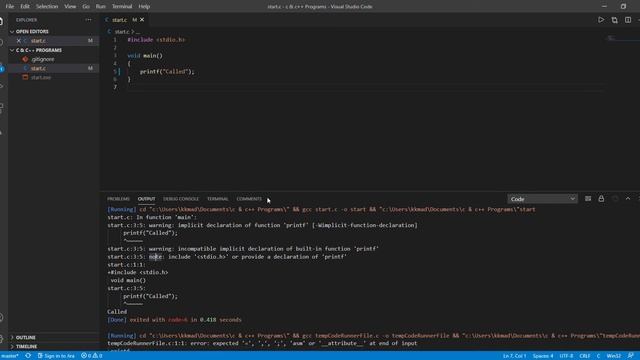Click the implicit declaration warning output line
Viewport: 640px width, 360px height.
click(x=262, y=225)
